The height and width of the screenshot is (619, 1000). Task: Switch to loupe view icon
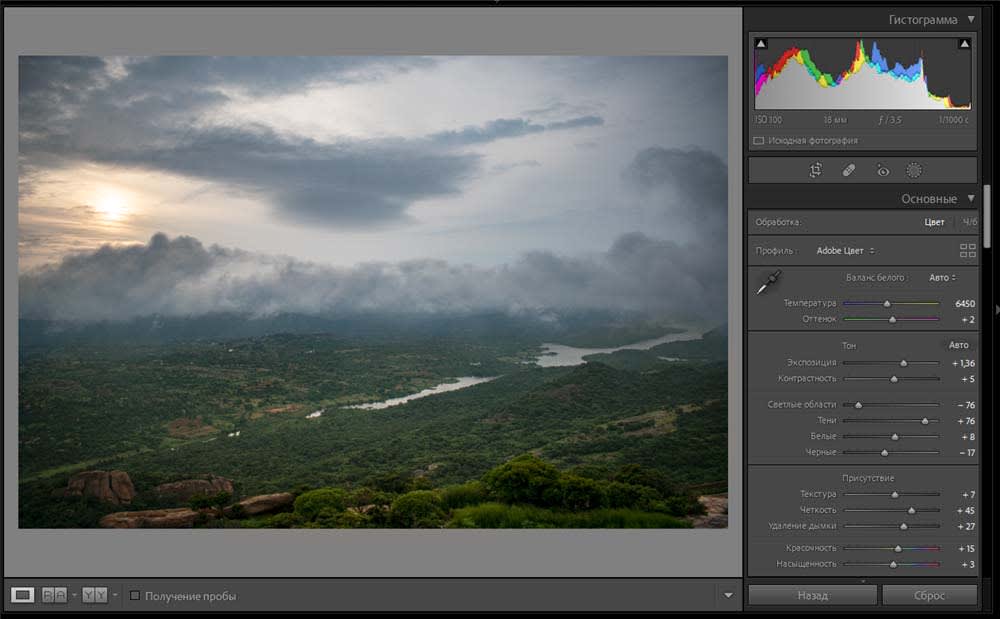tap(22, 595)
